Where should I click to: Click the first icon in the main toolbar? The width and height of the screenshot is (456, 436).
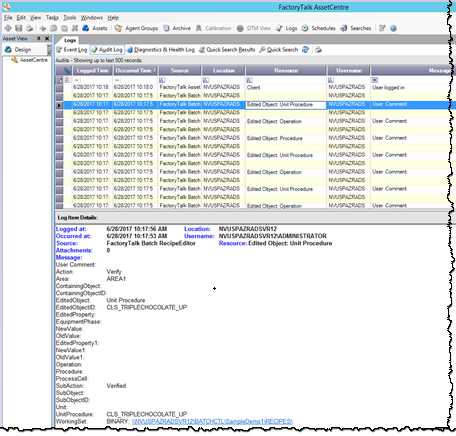pos(8,28)
